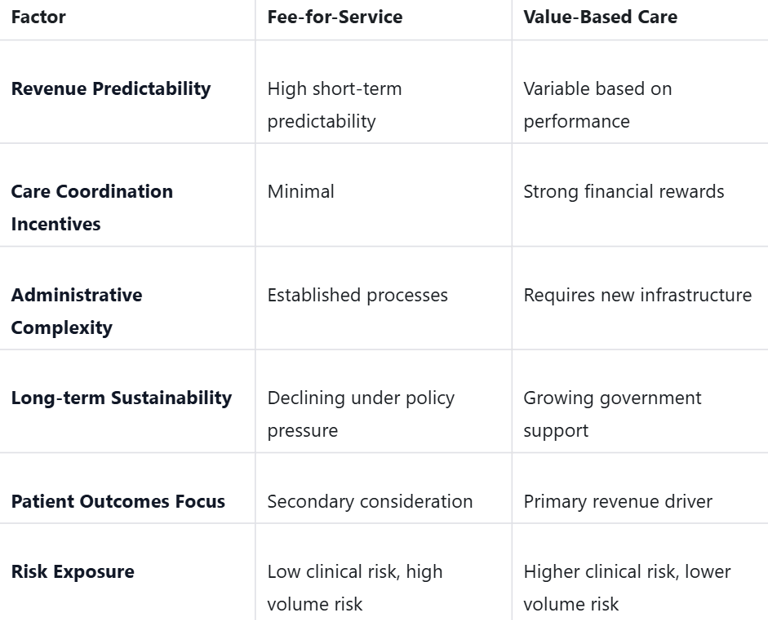Screen dimensions: 768x620
Task: Click the "Strong financial rewards" cell
Action: click(624, 191)
